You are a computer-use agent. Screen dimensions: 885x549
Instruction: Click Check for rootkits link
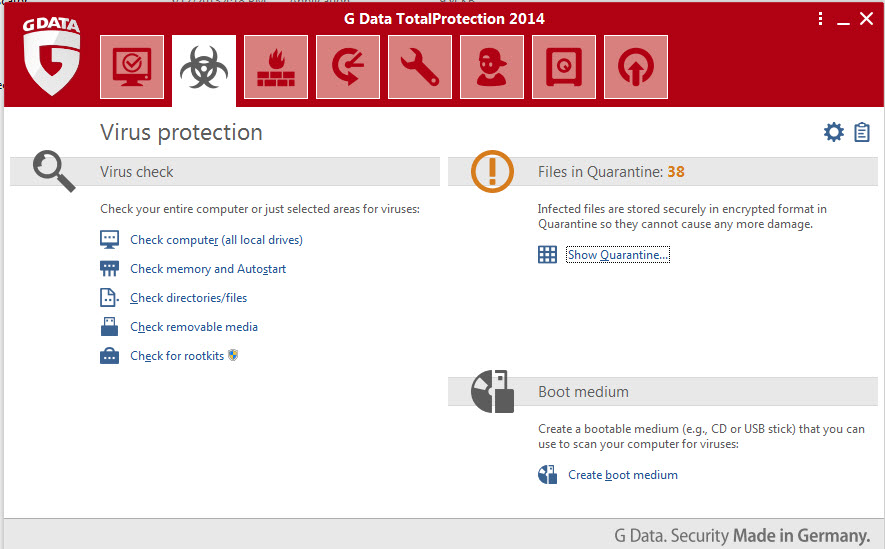point(177,356)
